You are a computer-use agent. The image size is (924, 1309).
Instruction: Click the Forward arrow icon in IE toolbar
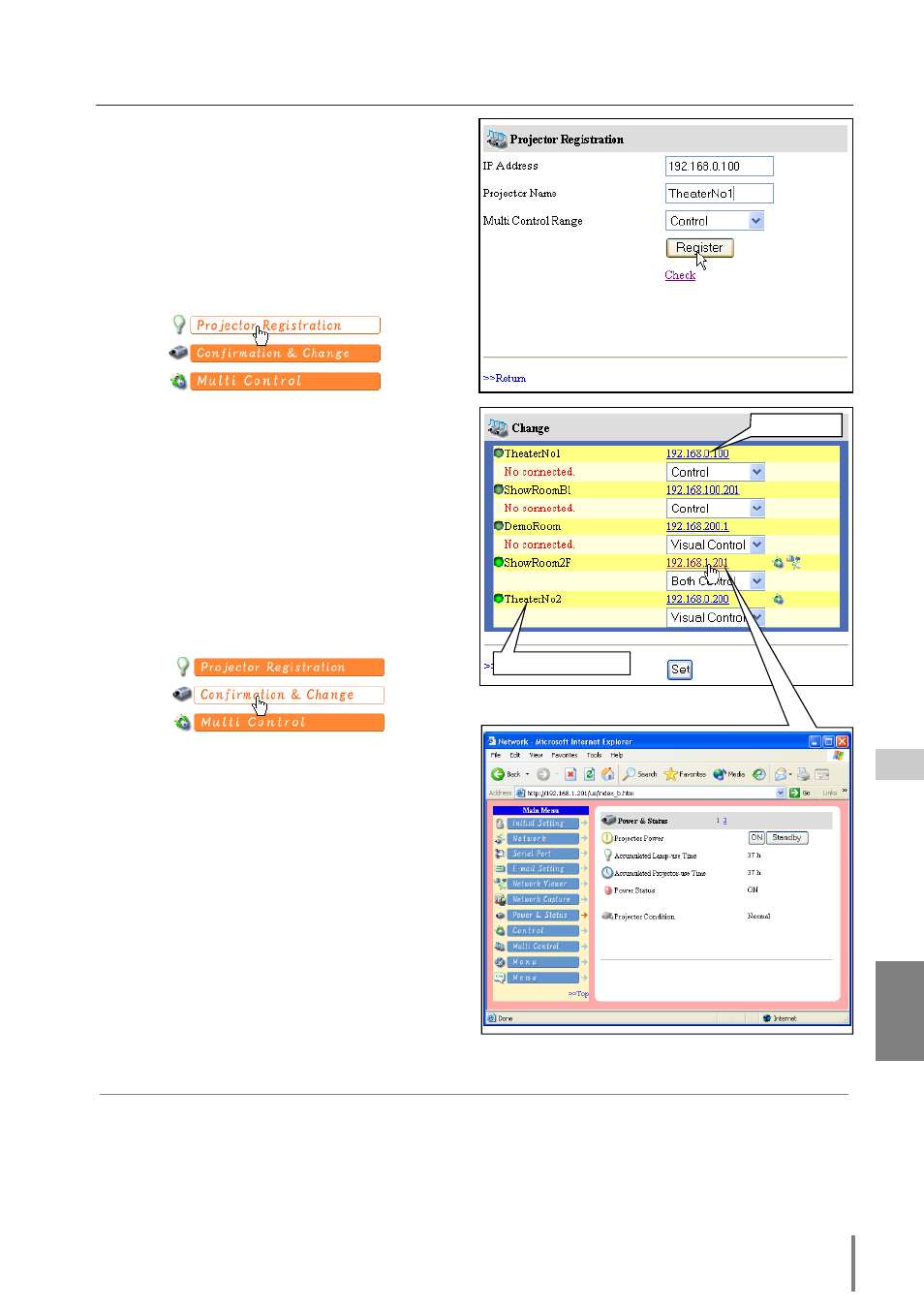click(x=543, y=774)
